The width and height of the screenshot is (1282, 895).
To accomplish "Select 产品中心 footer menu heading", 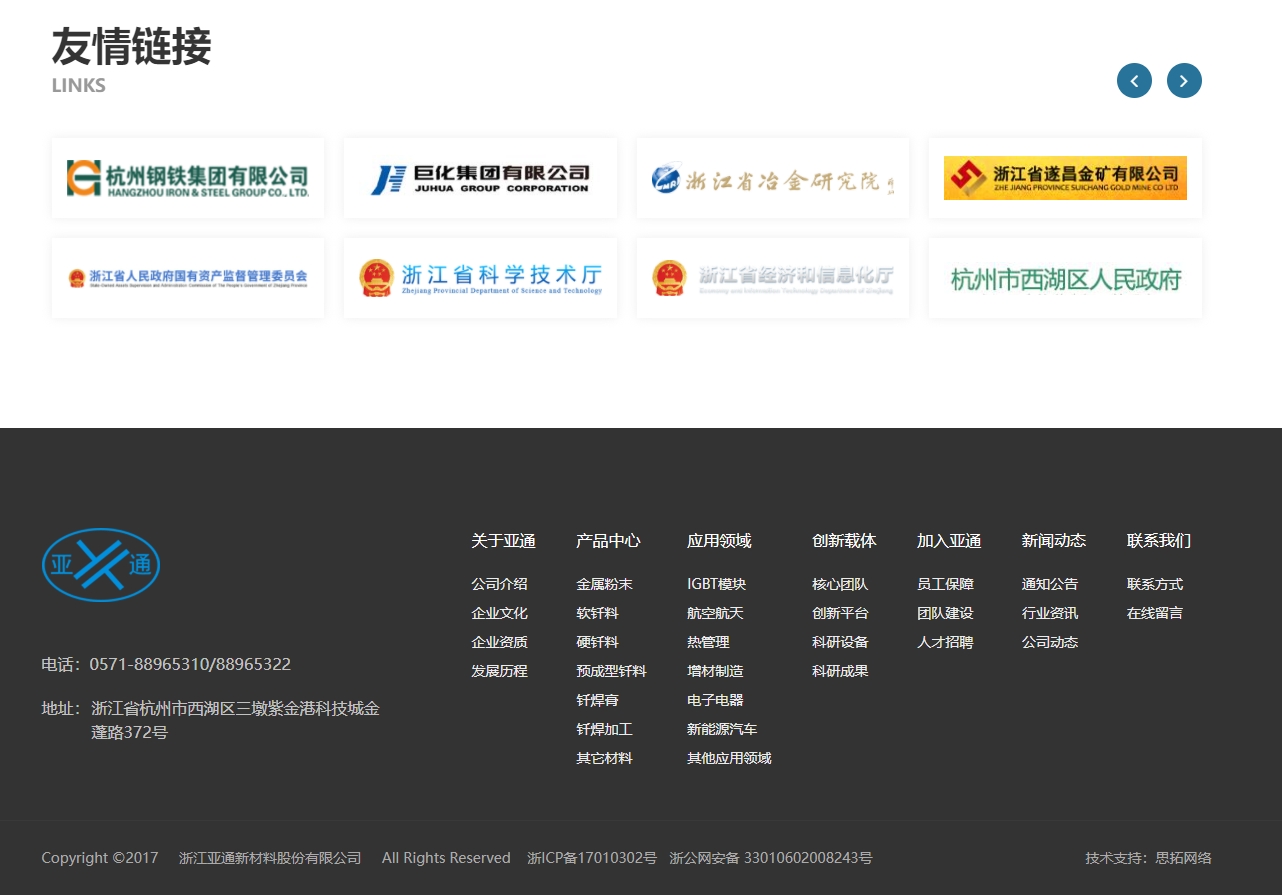I will [x=608, y=541].
